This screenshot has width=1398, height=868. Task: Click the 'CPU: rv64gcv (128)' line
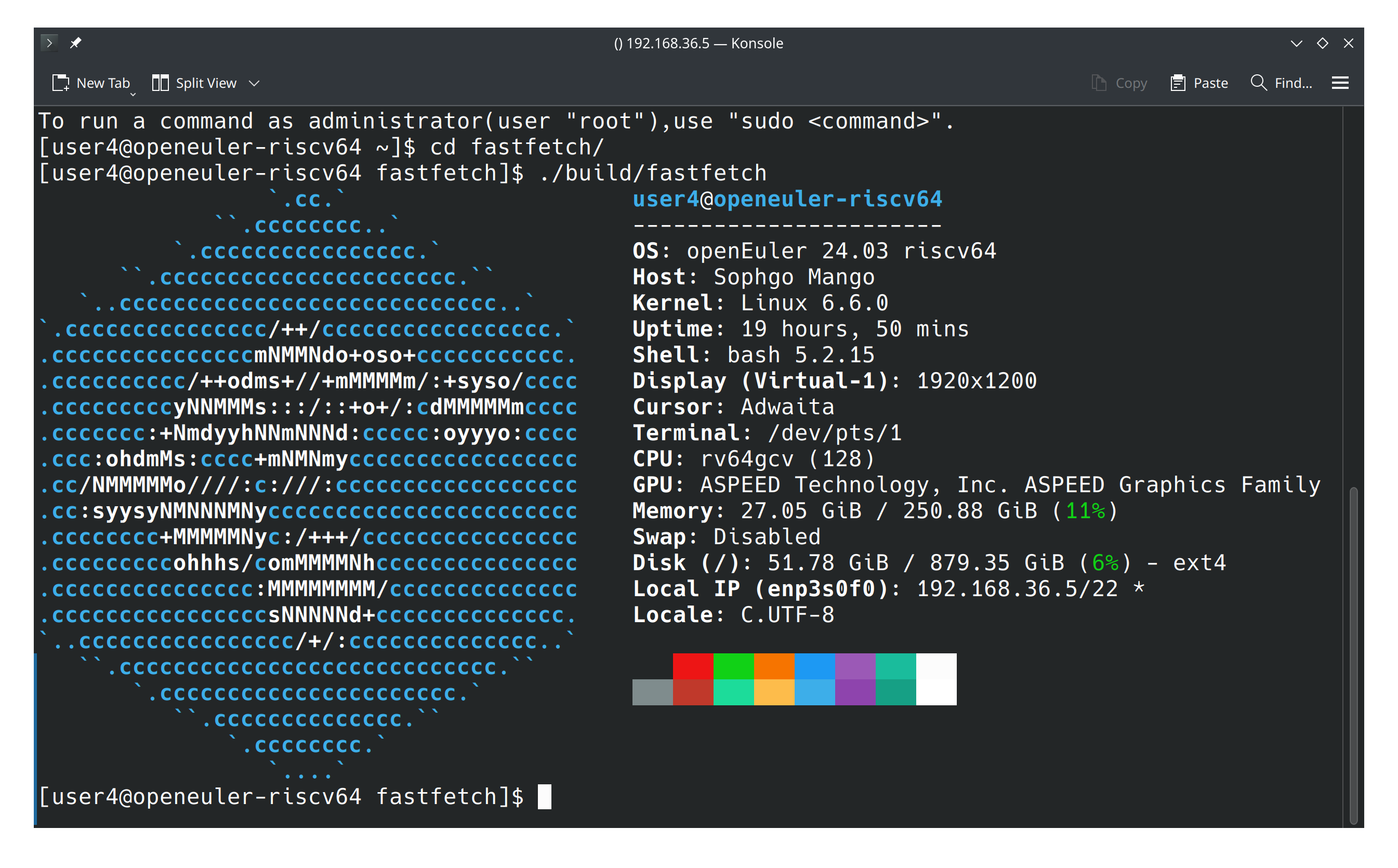click(754, 458)
